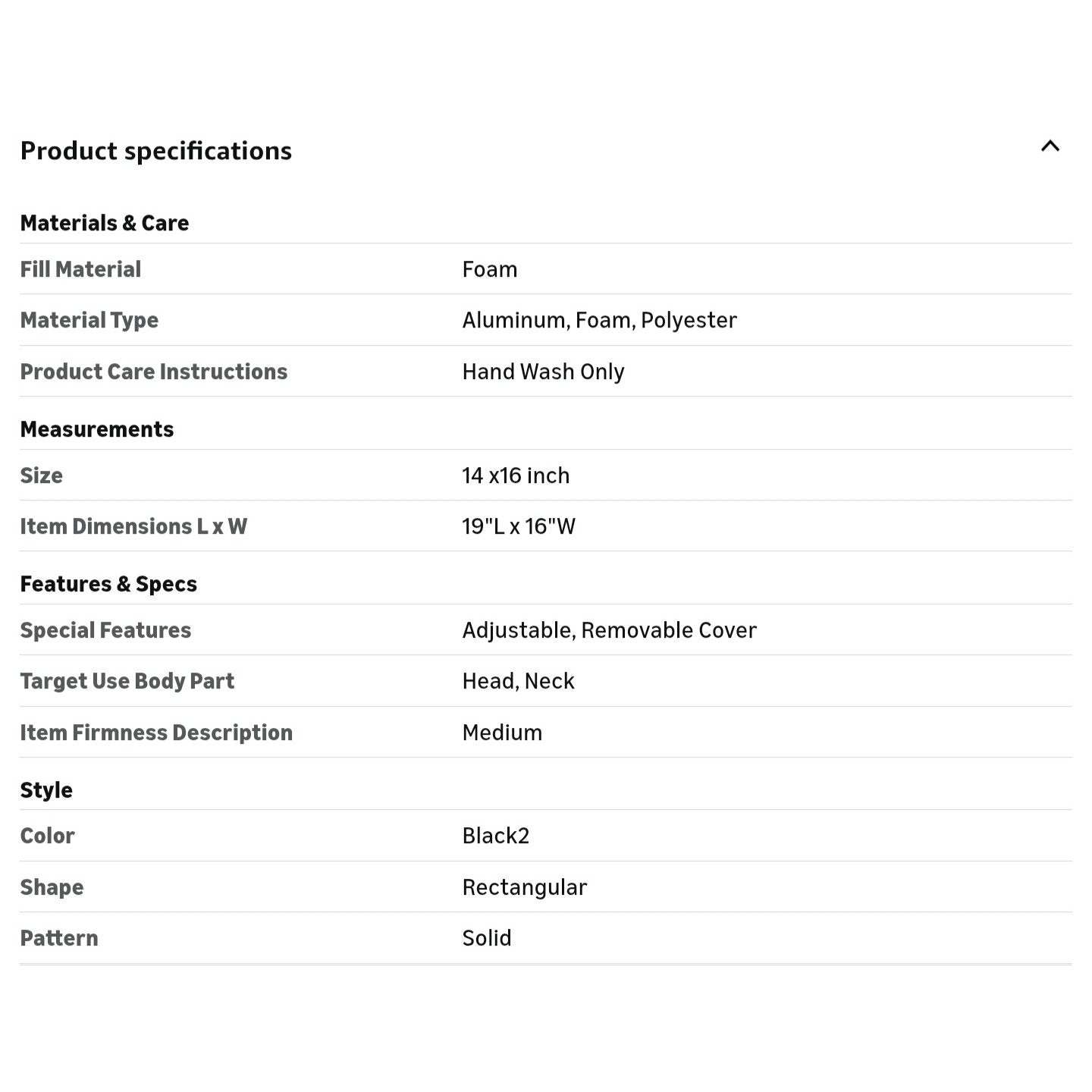Viewport: 1092px width, 1092px height.
Task: Select the Medium firmness value
Action: 502,733
